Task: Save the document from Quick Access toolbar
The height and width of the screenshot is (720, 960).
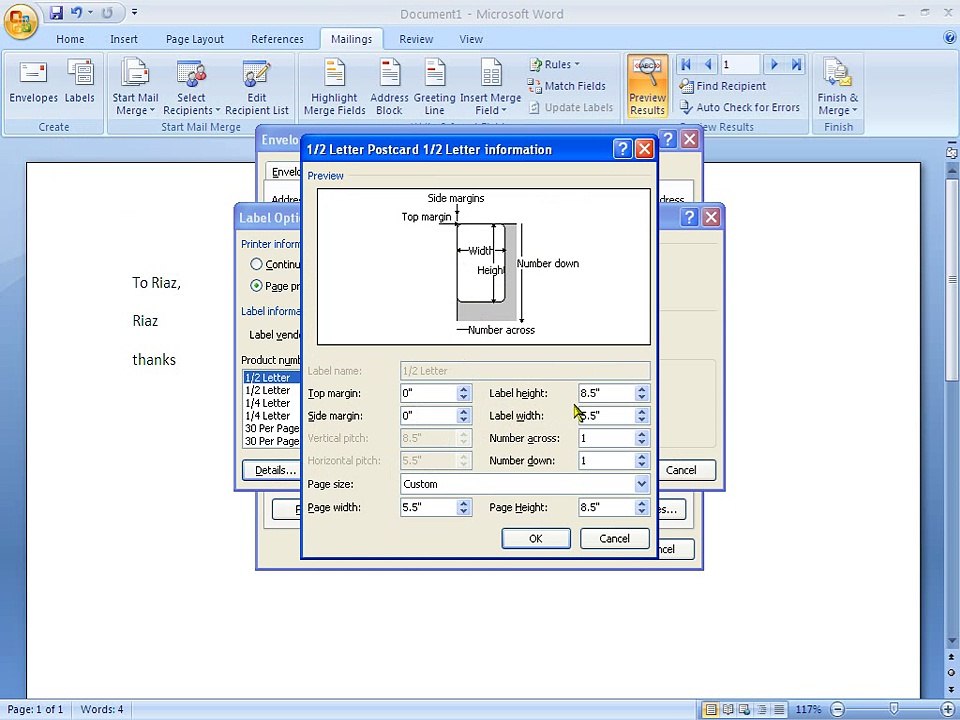Action: 56,12
